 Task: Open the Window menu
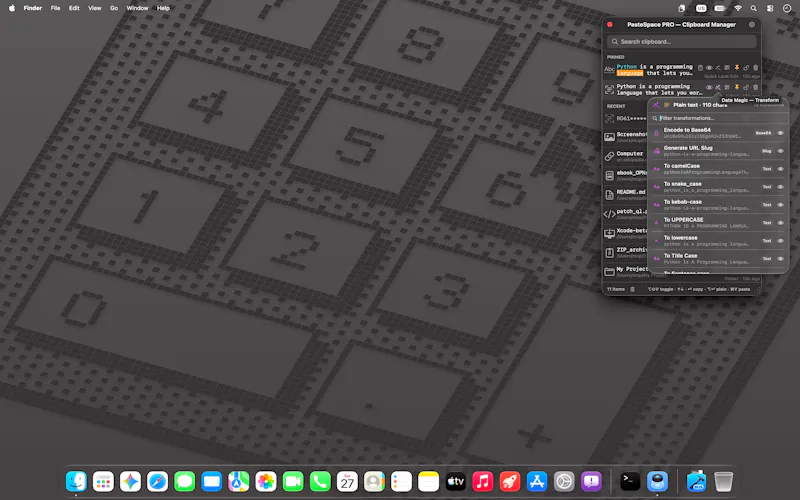[x=137, y=8]
